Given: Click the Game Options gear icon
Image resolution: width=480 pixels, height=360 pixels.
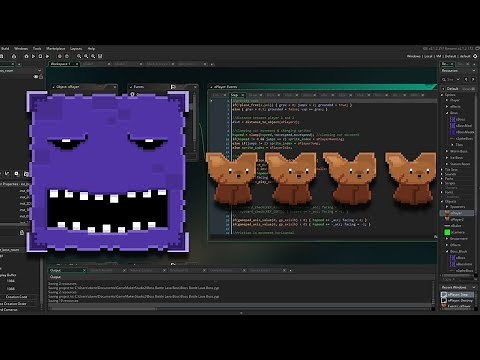Looking at the screenshot, I should [x=60, y=56].
